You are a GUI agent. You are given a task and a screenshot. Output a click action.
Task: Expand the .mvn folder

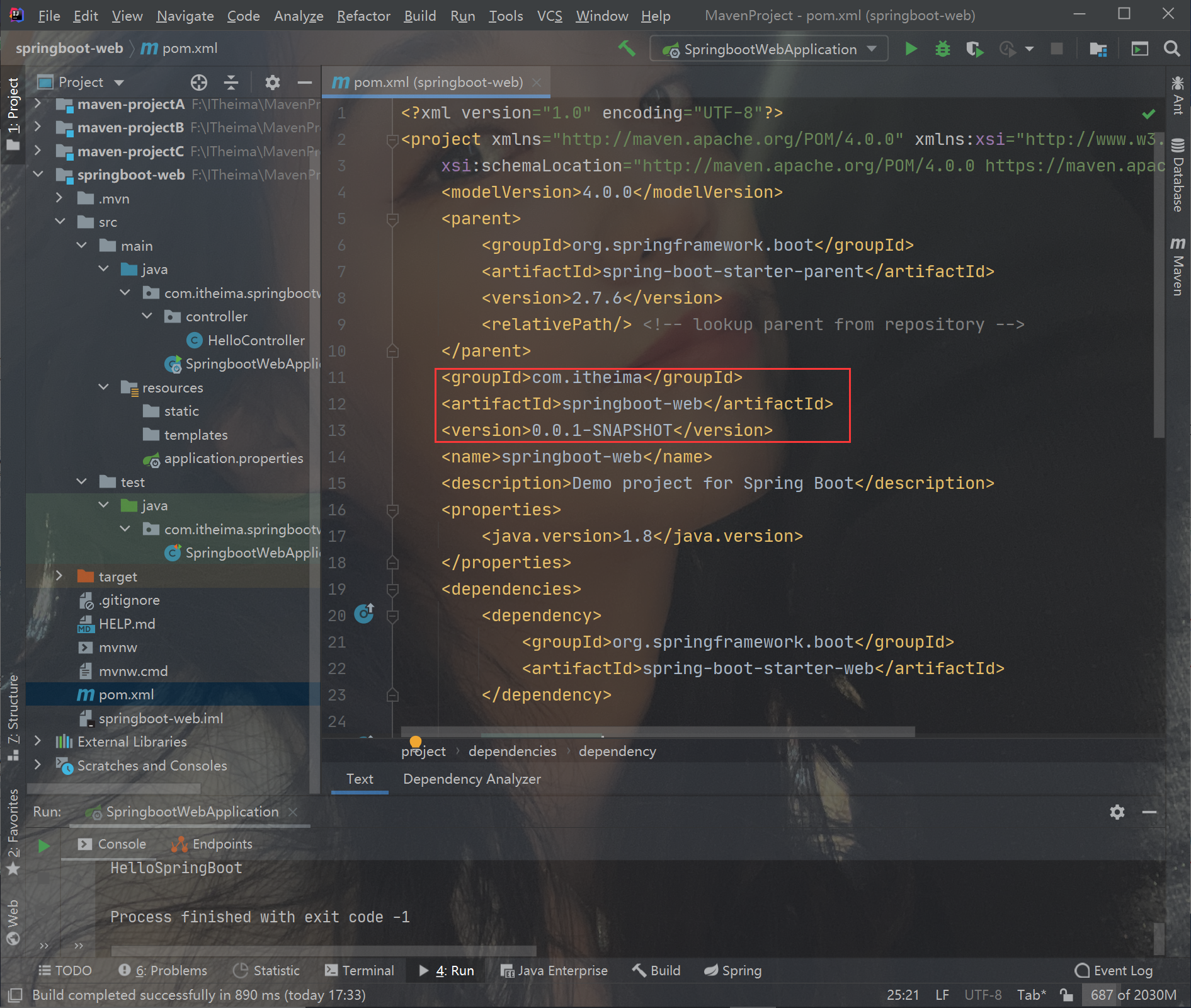click(60, 198)
